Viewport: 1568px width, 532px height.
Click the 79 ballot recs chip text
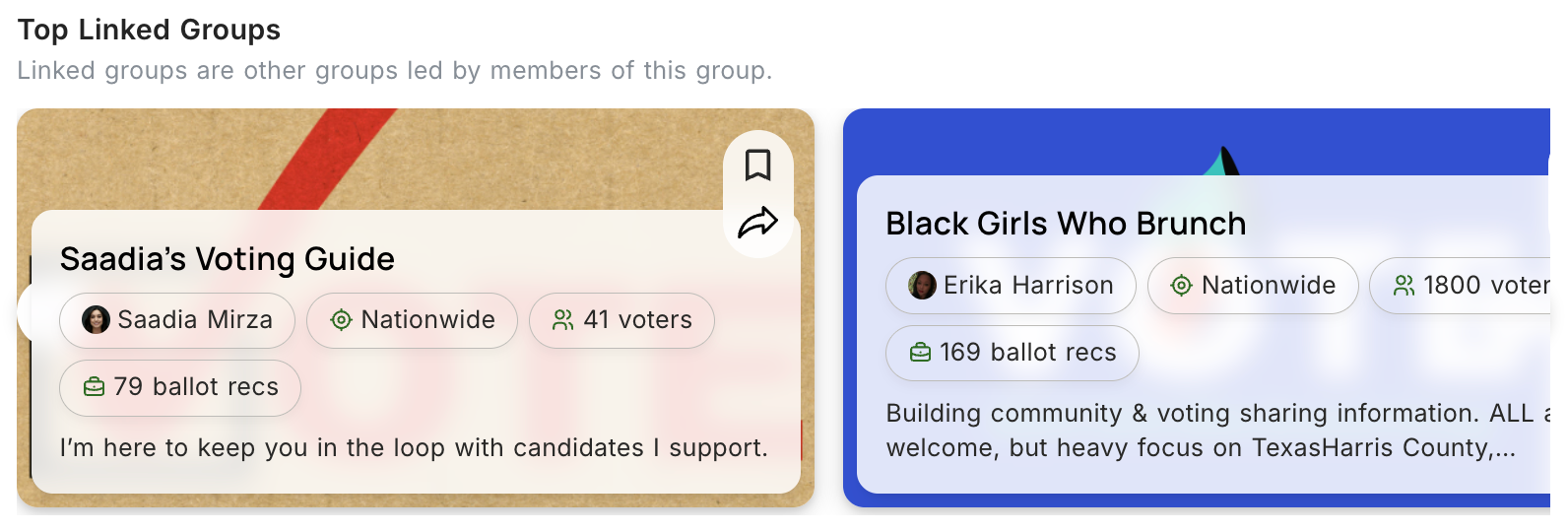(x=196, y=387)
